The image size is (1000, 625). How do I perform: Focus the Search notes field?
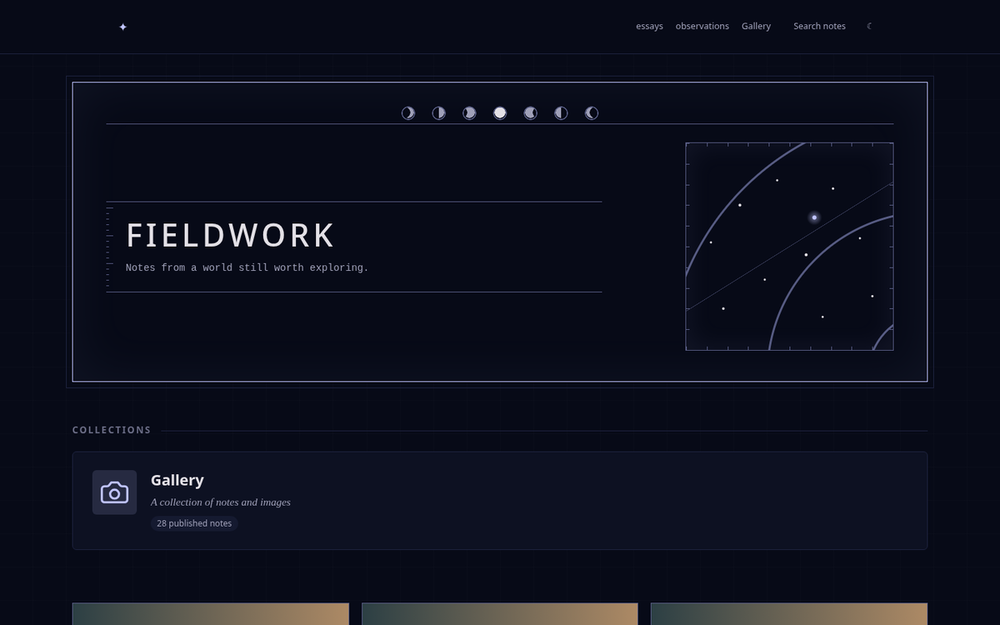click(x=820, y=26)
